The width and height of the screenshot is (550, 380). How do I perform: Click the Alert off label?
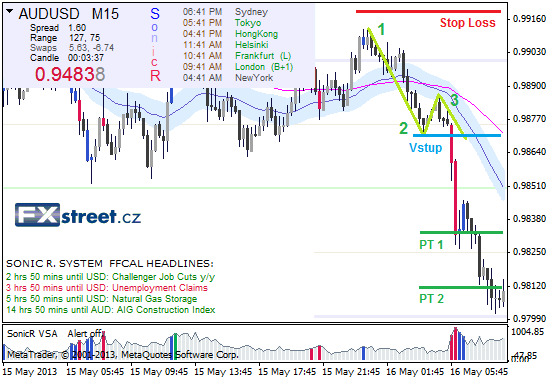85,333
